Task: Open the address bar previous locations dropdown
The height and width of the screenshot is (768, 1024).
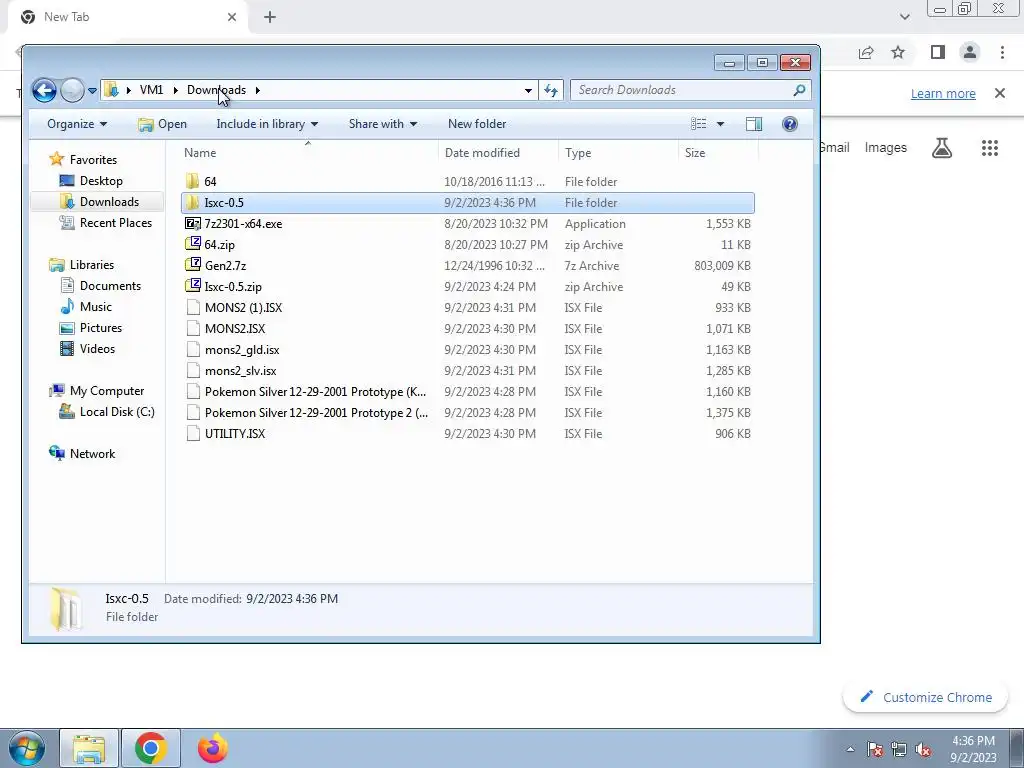Action: 528,90
